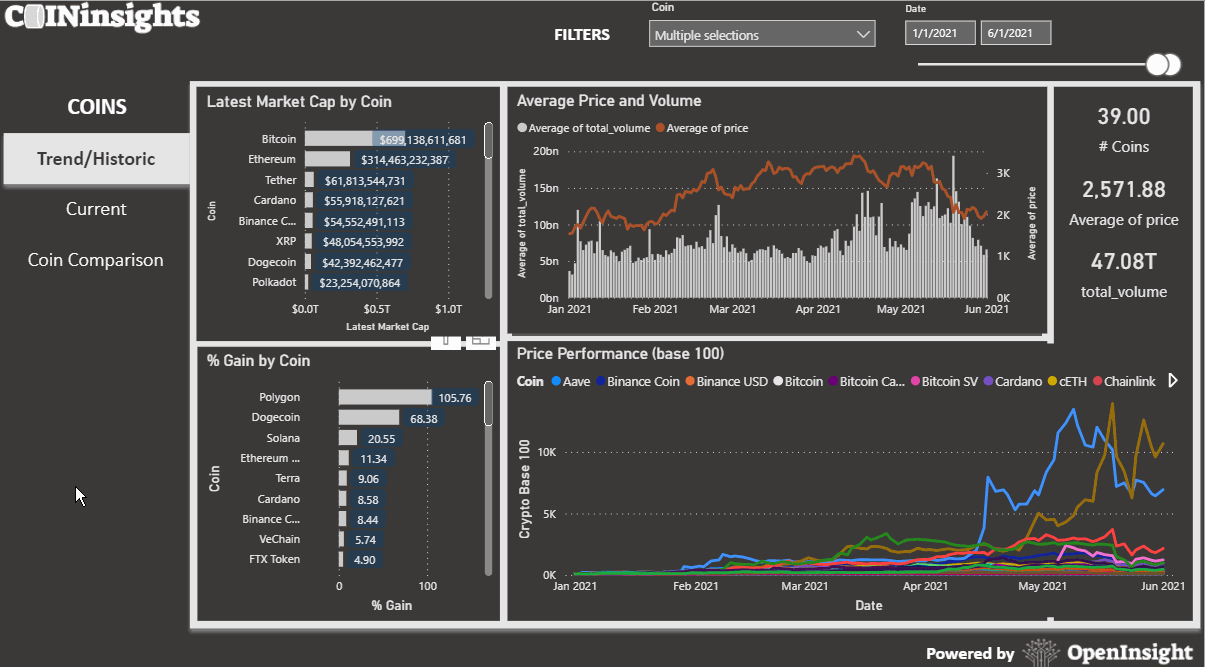The image size is (1205, 667).
Task: Click the Tether value $61,813,544,731
Action: pos(365,180)
